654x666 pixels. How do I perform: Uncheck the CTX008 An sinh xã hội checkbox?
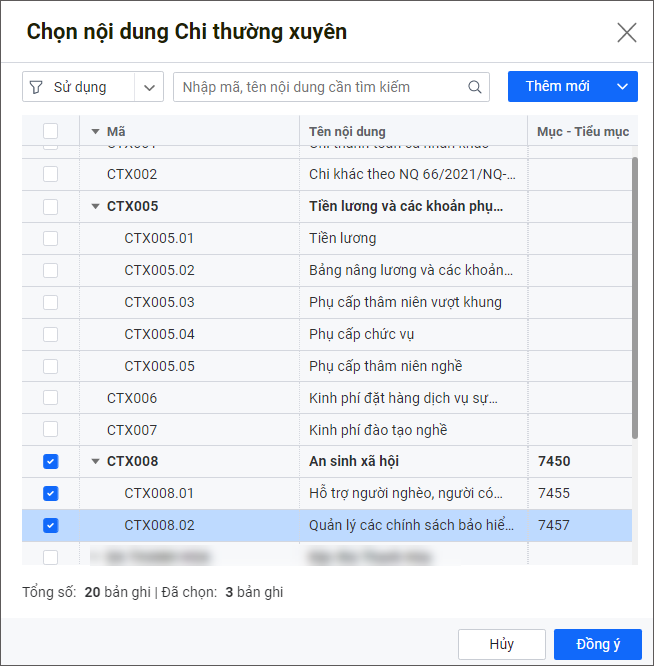click(x=51, y=462)
